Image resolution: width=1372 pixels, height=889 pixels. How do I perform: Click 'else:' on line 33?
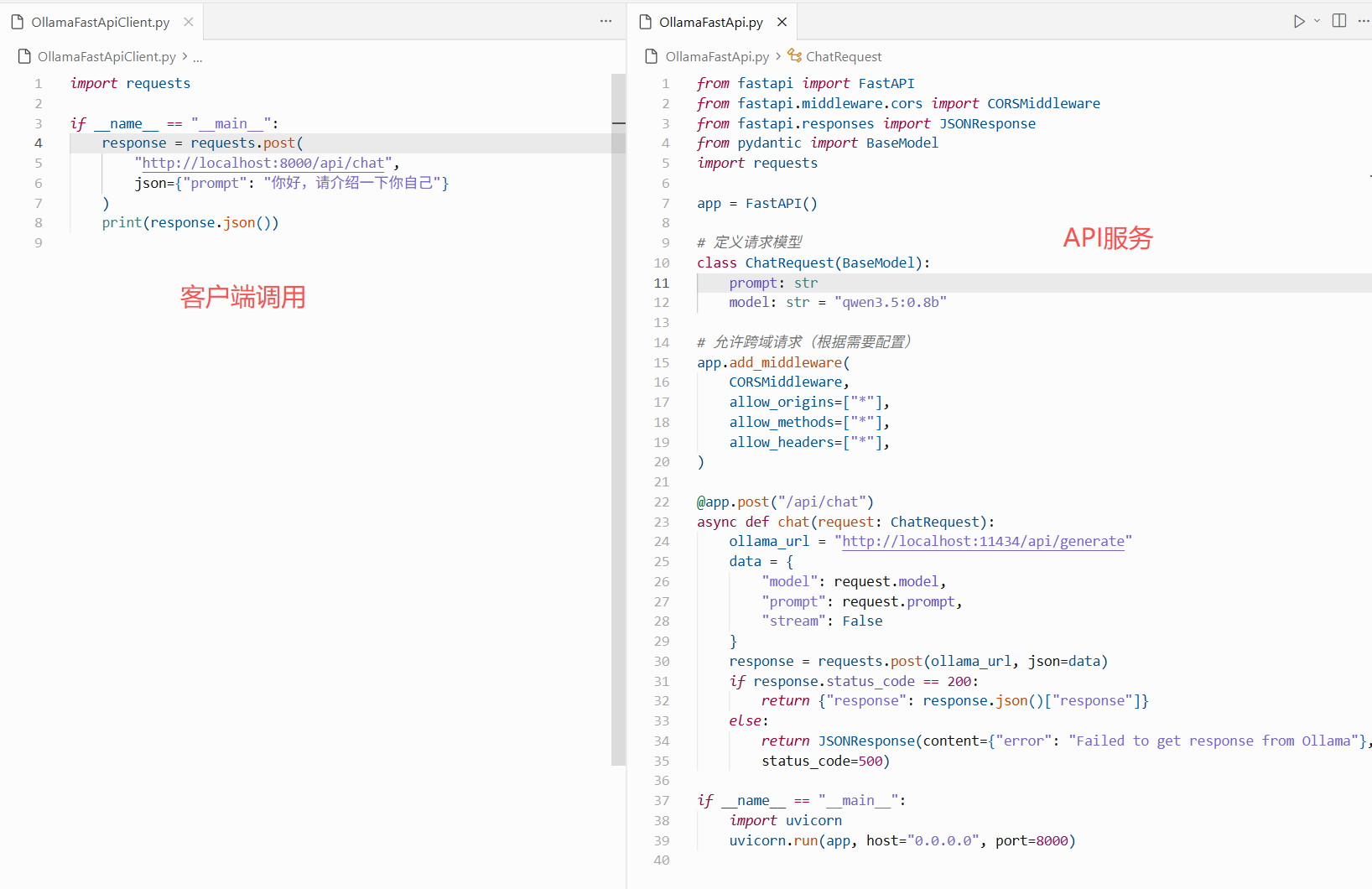click(749, 720)
